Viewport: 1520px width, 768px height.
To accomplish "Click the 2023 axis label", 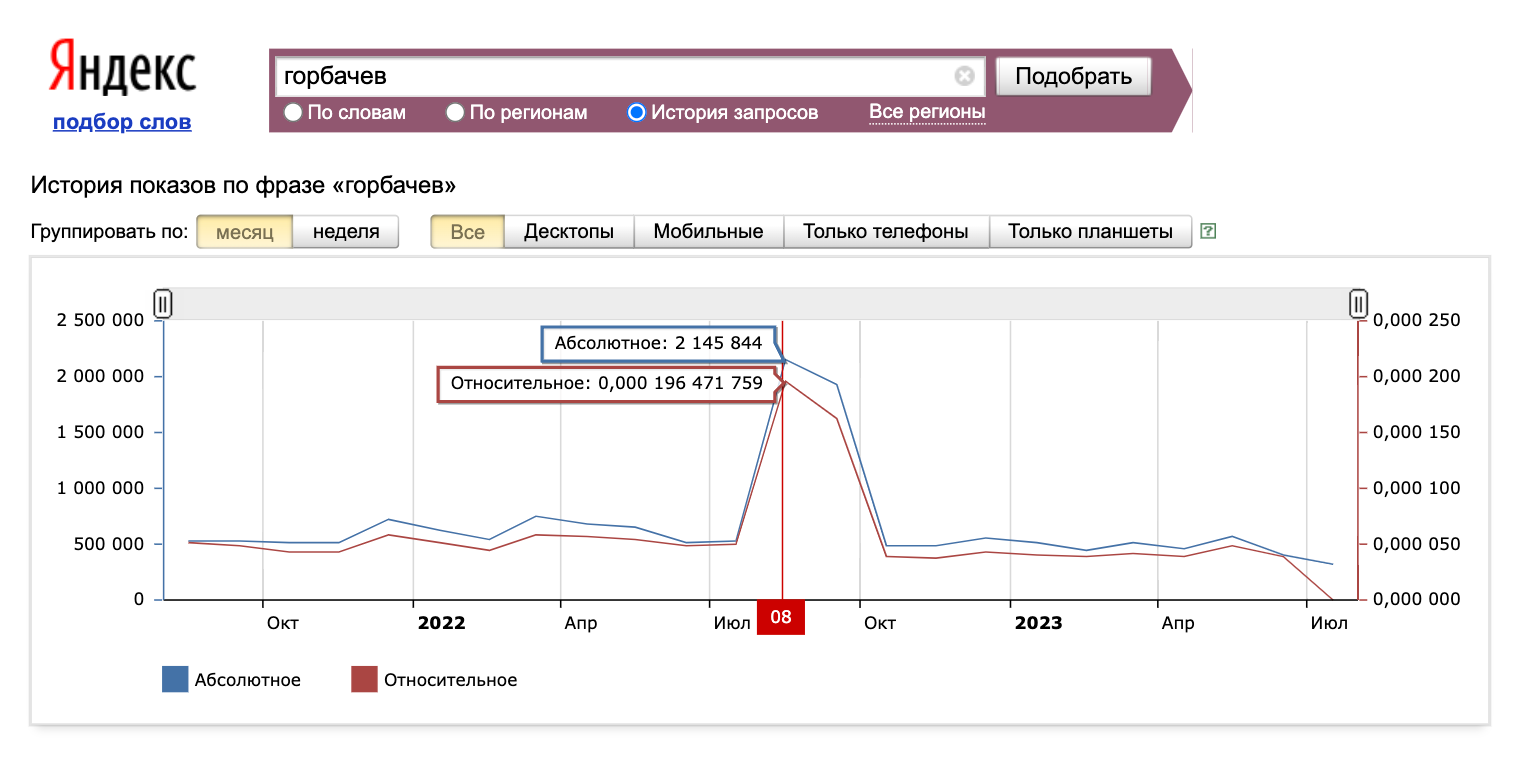I will point(1038,623).
